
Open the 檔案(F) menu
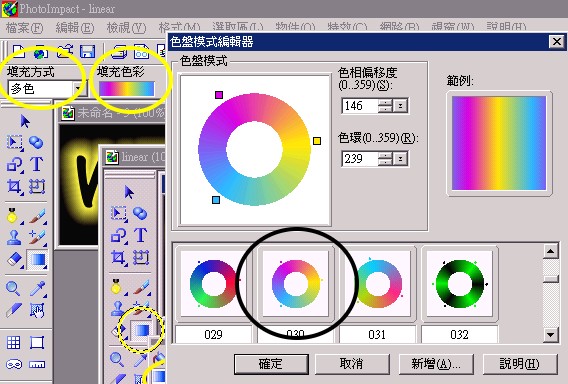(x=24, y=28)
